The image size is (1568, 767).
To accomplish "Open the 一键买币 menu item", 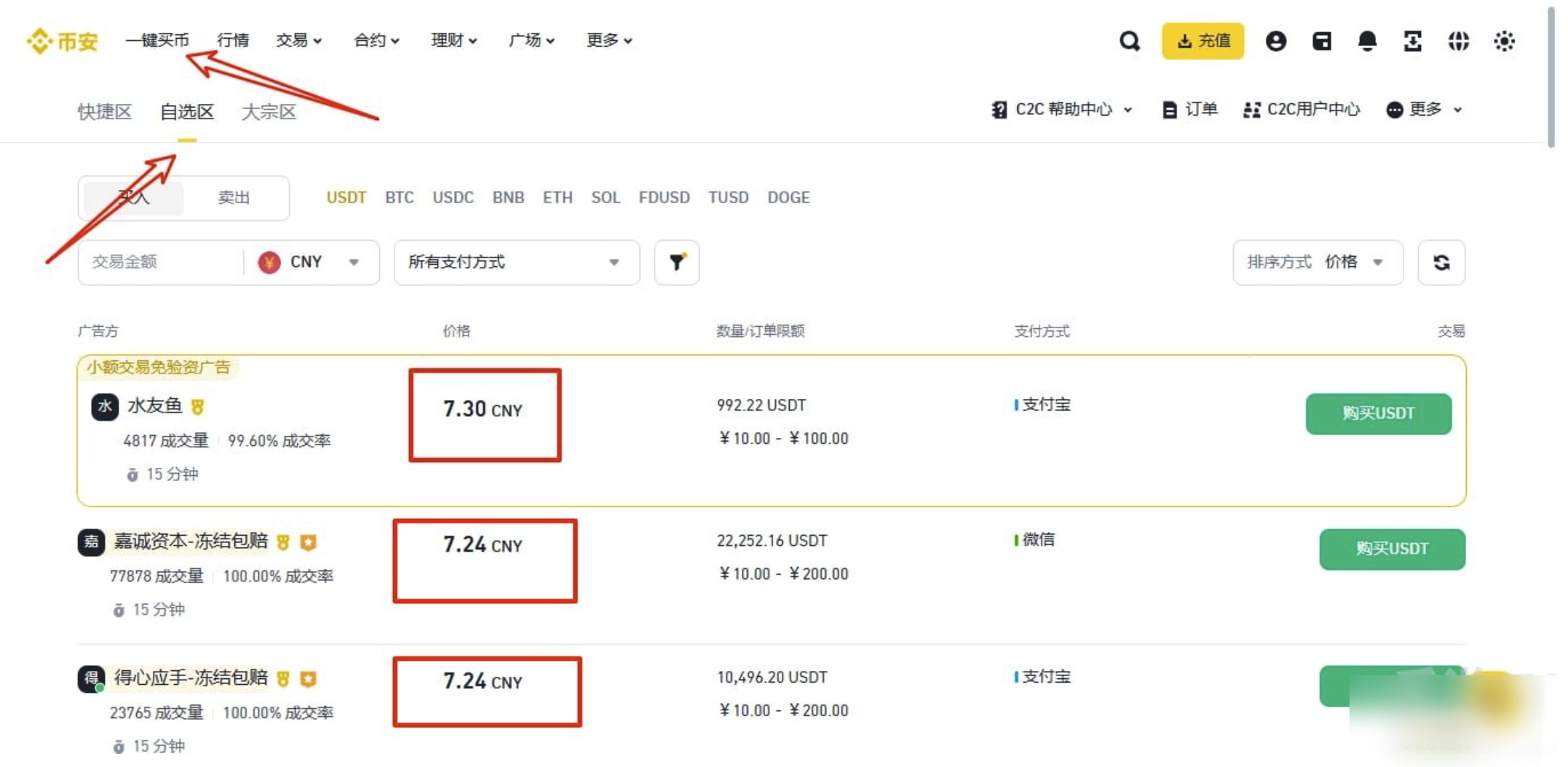I will 157,40.
